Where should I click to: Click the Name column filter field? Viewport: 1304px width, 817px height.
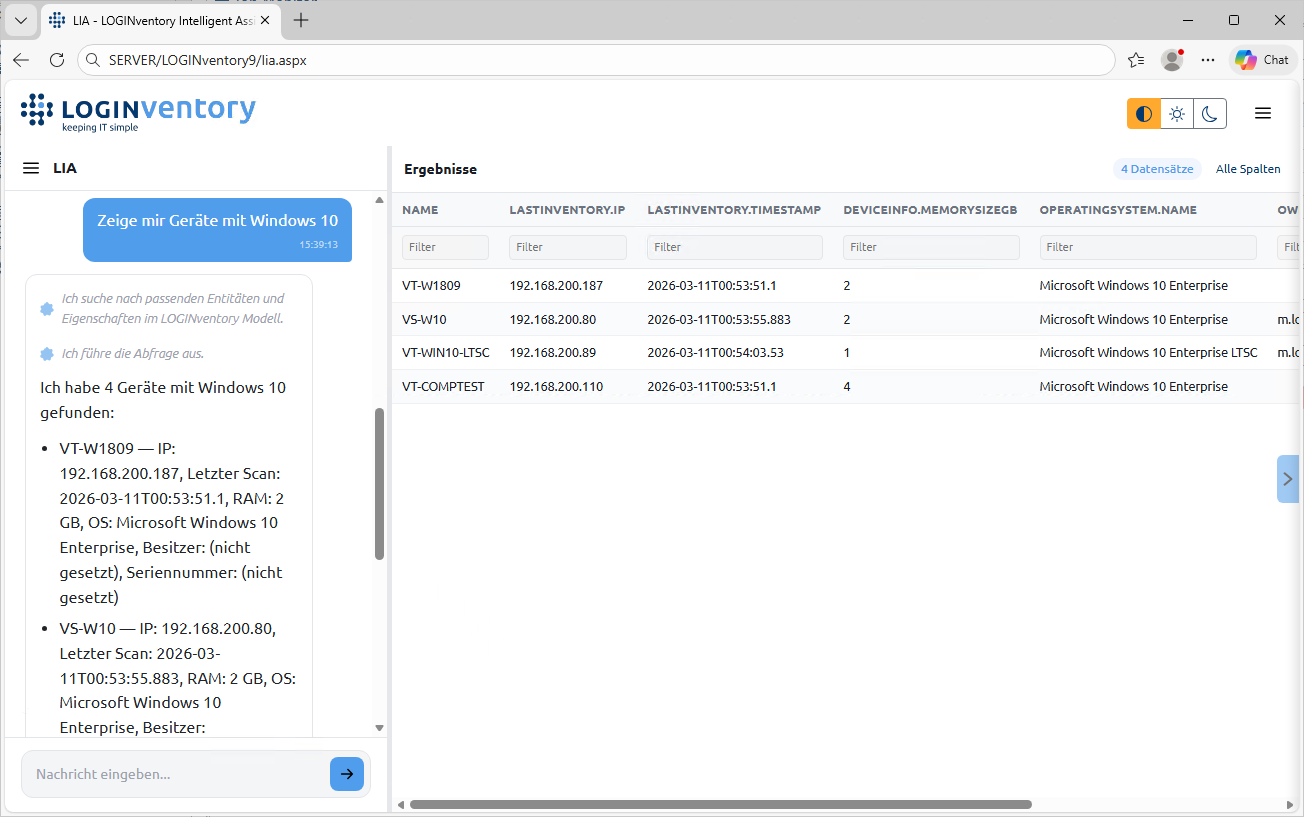coord(445,247)
